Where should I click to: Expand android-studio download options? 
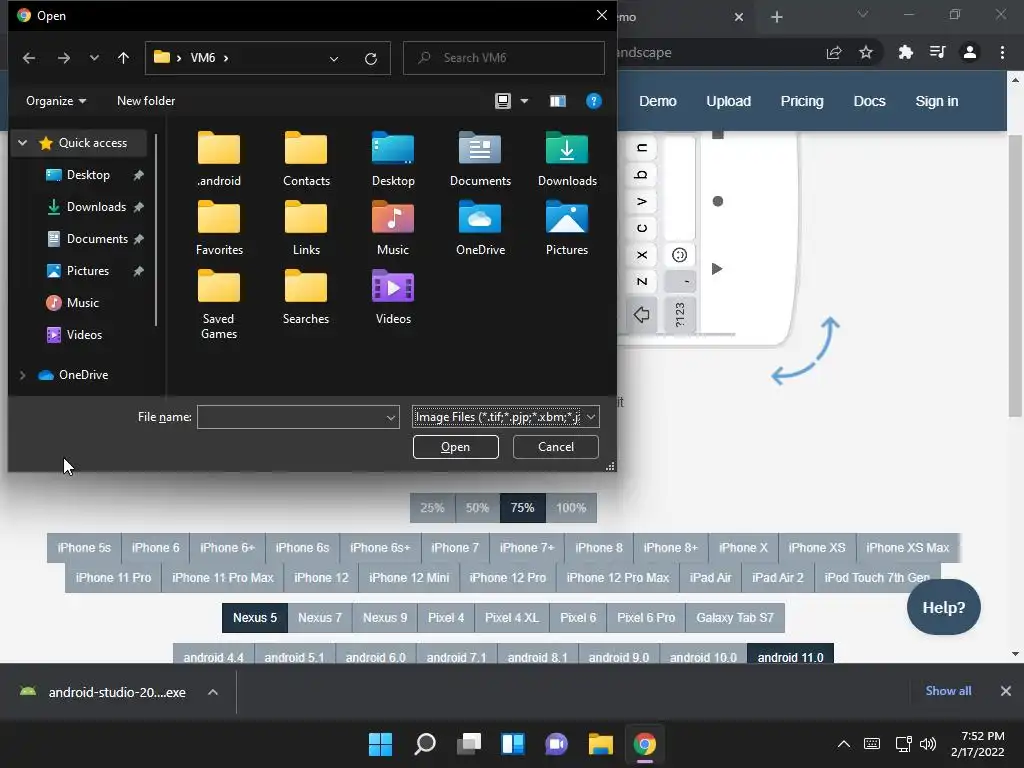[x=213, y=692]
